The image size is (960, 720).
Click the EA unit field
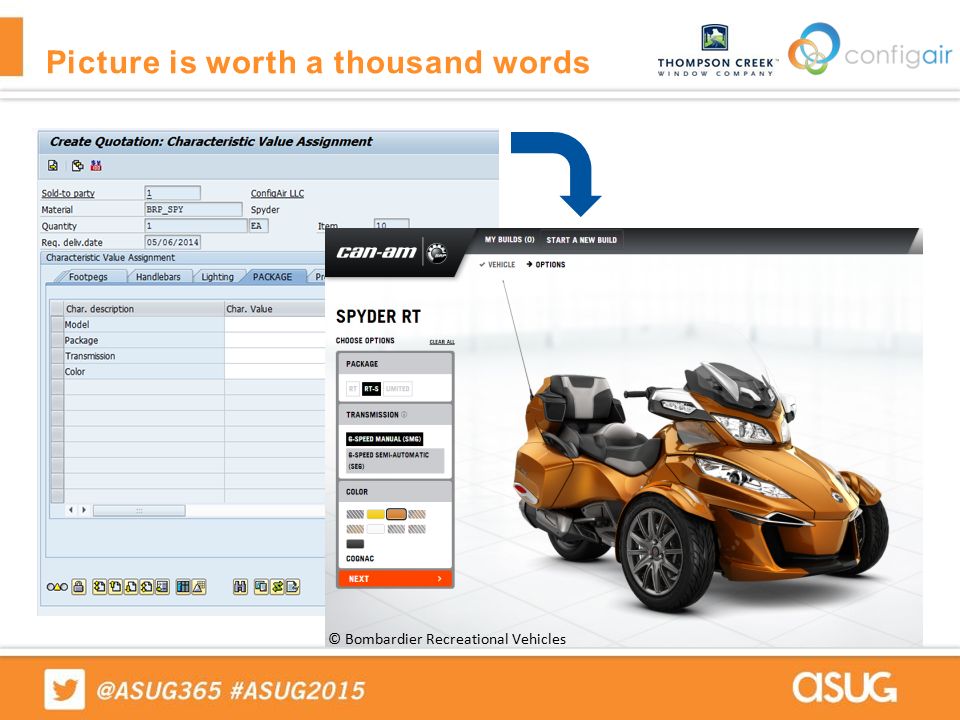click(258, 226)
